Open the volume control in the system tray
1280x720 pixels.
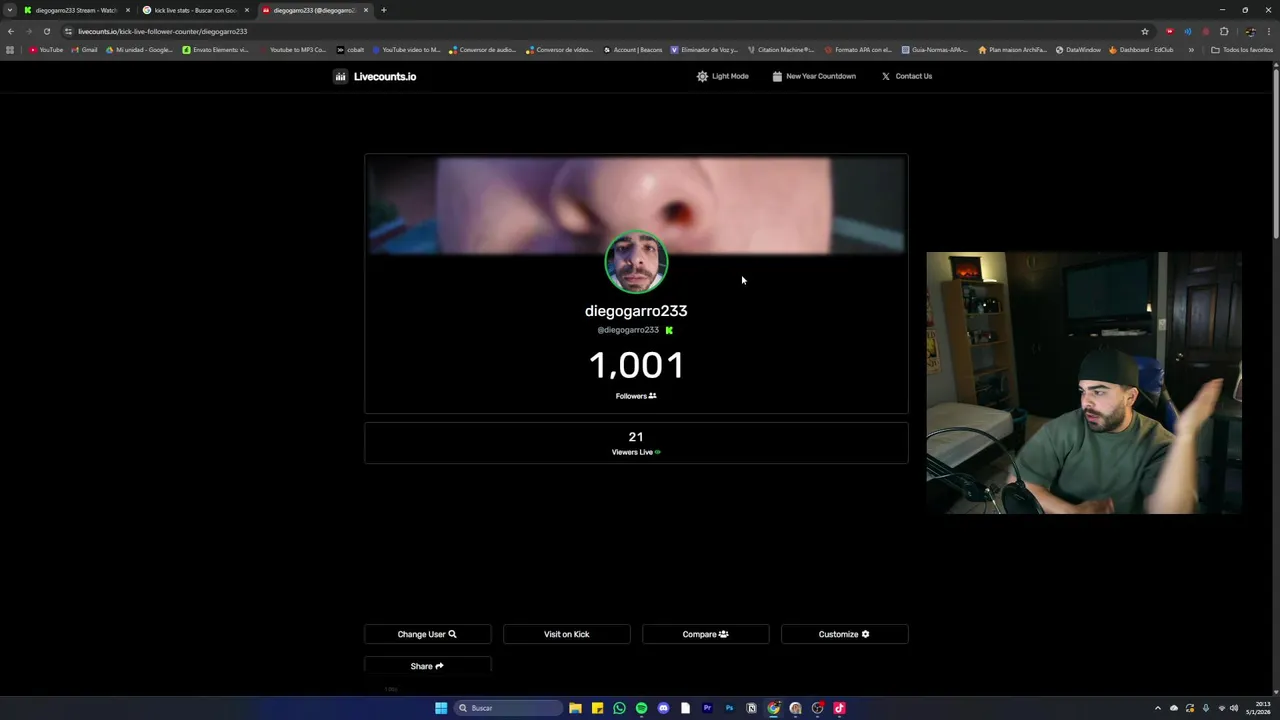pyautogui.click(x=1233, y=708)
